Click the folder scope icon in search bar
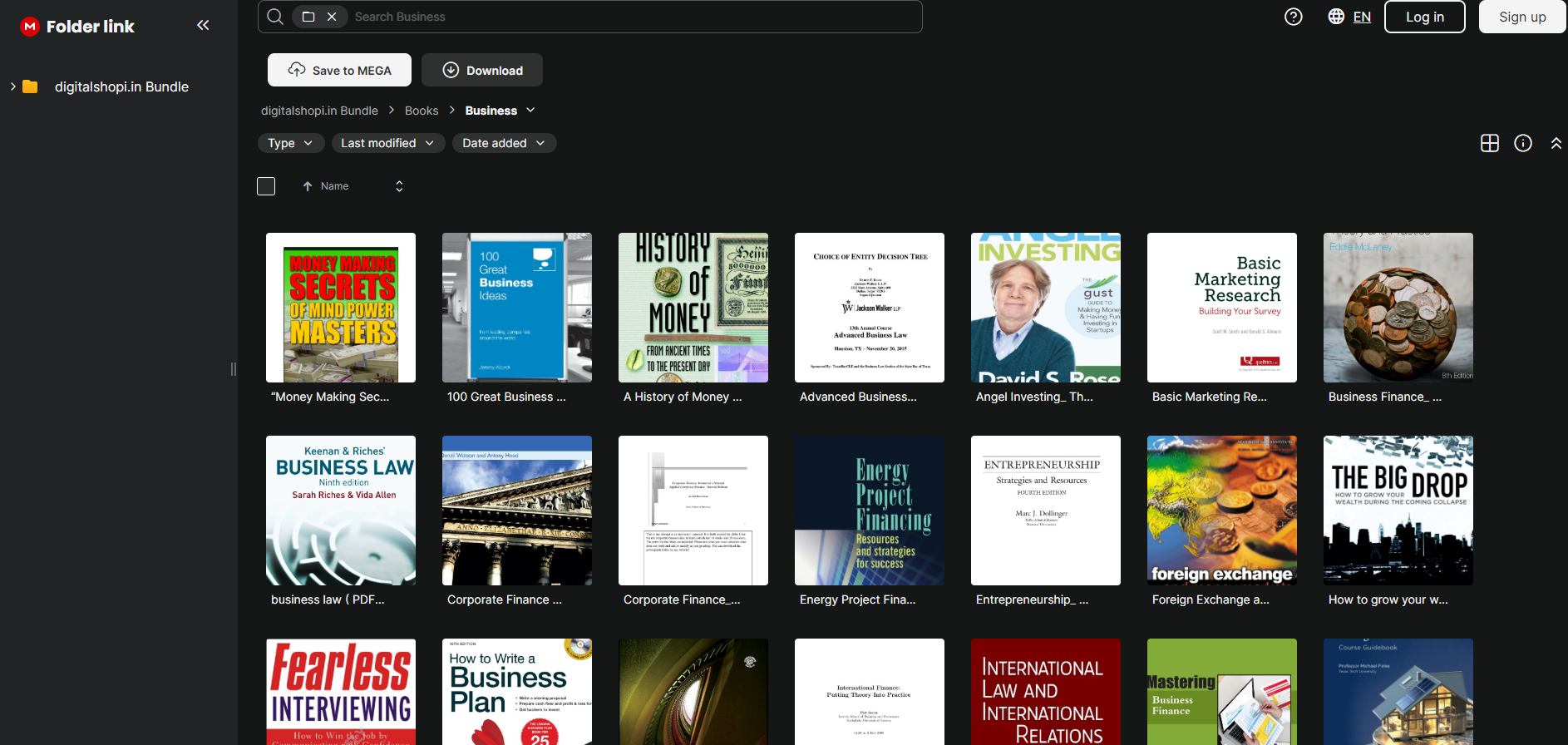 pos(308,17)
